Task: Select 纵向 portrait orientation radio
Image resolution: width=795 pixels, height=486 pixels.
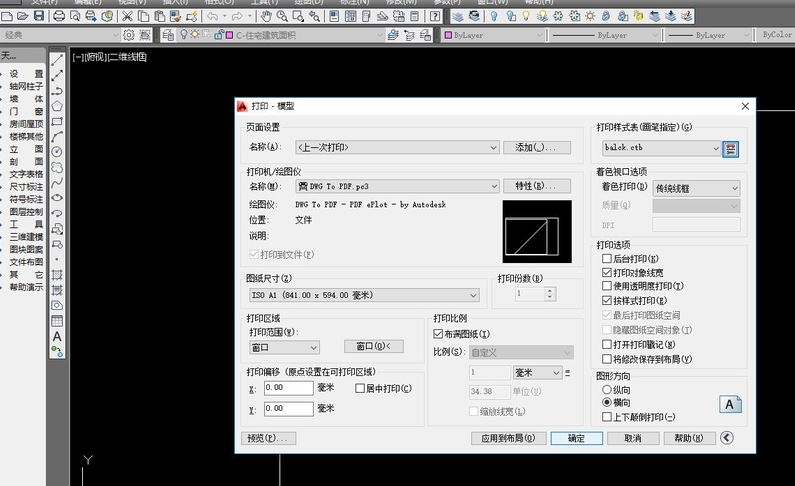Action: [607, 390]
